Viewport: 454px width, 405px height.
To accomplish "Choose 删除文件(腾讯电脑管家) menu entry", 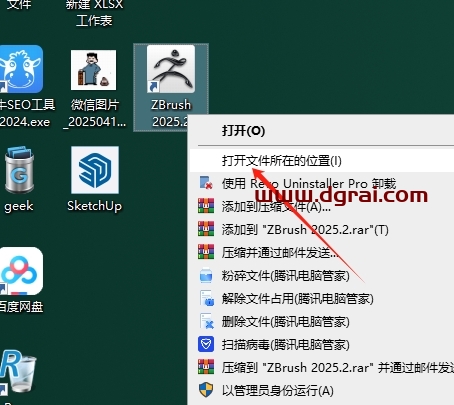I will (322, 322).
